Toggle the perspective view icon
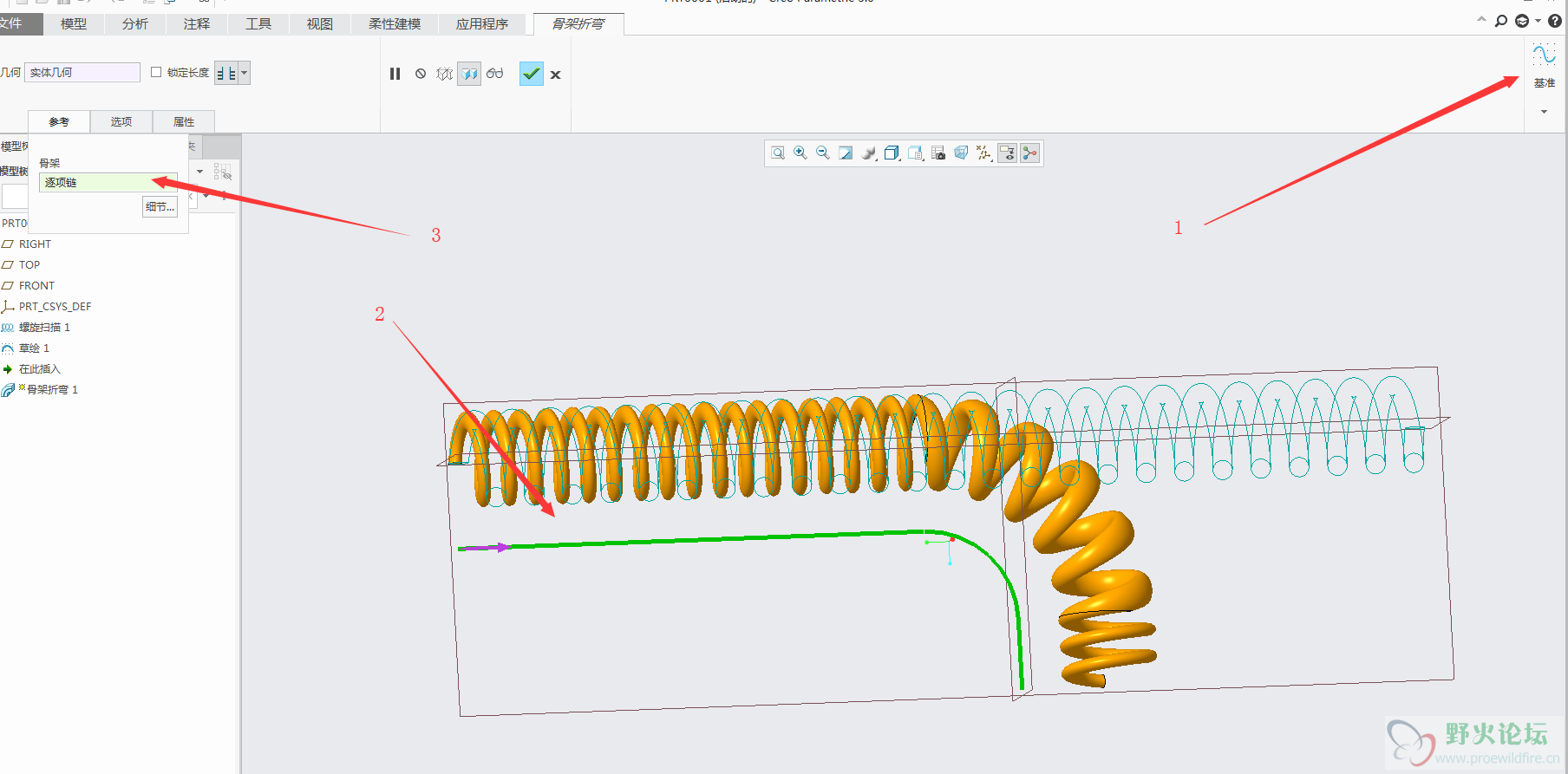1568x774 pixels. tap(961, 153)
